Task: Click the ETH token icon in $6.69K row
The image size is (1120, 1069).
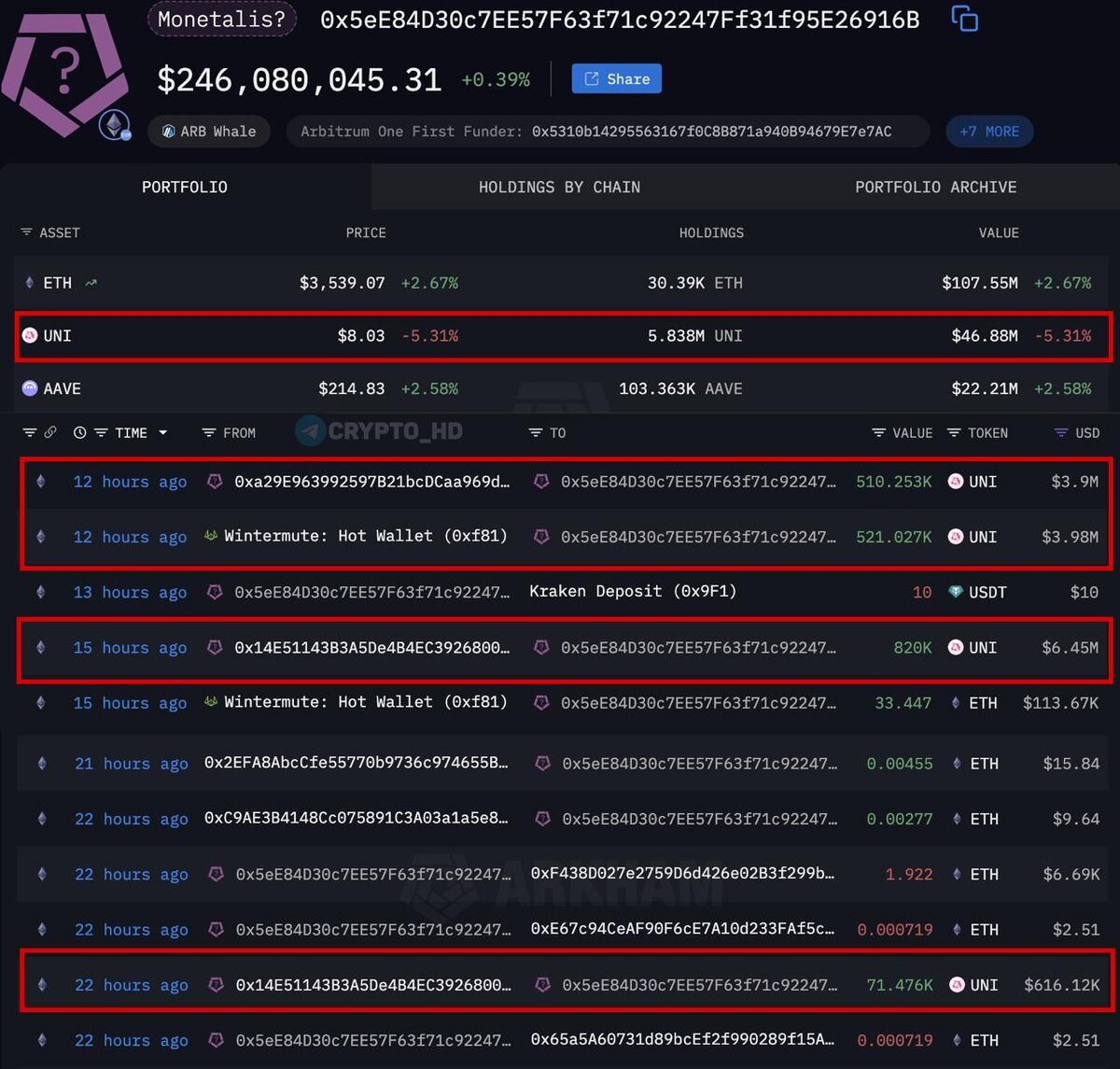Action: (958, 875)
